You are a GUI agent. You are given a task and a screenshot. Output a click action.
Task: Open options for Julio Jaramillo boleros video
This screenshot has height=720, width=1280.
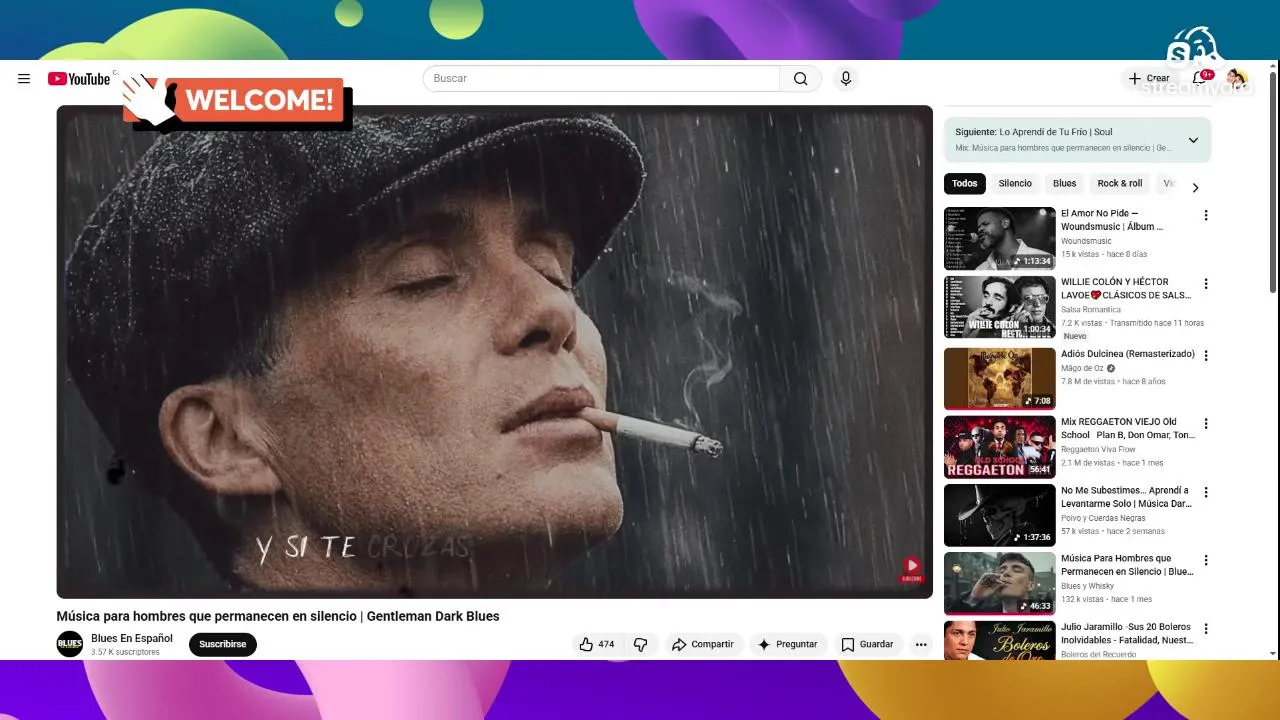coord(1206,629)
